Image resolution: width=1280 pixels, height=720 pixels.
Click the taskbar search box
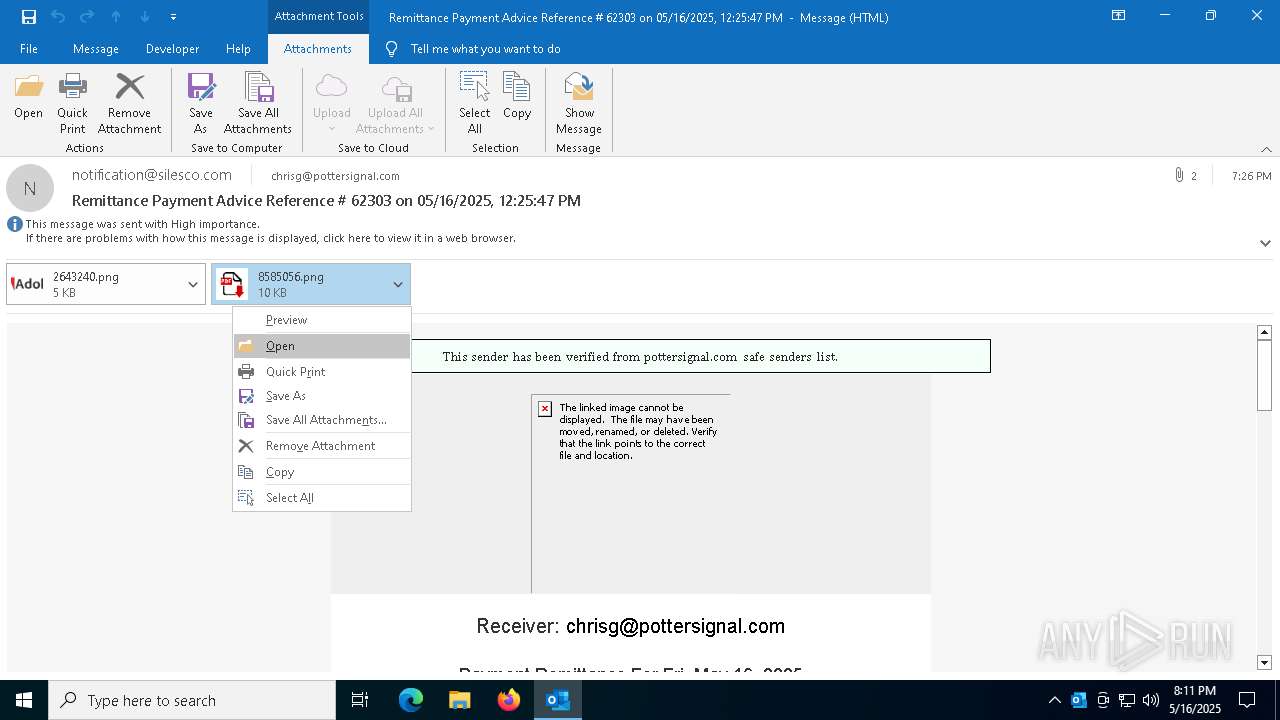point(192,700)
